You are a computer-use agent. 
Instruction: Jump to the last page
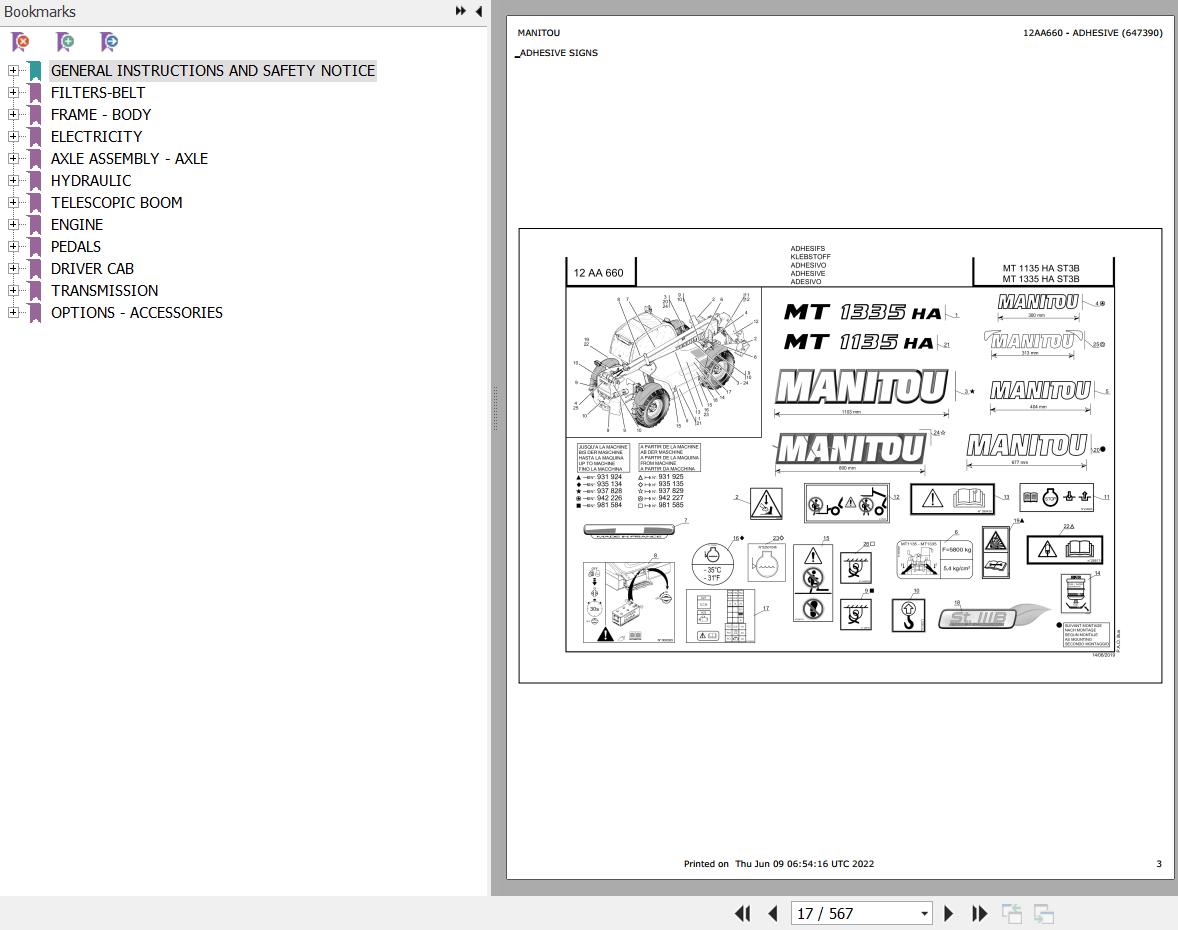(x=979, y=913)
